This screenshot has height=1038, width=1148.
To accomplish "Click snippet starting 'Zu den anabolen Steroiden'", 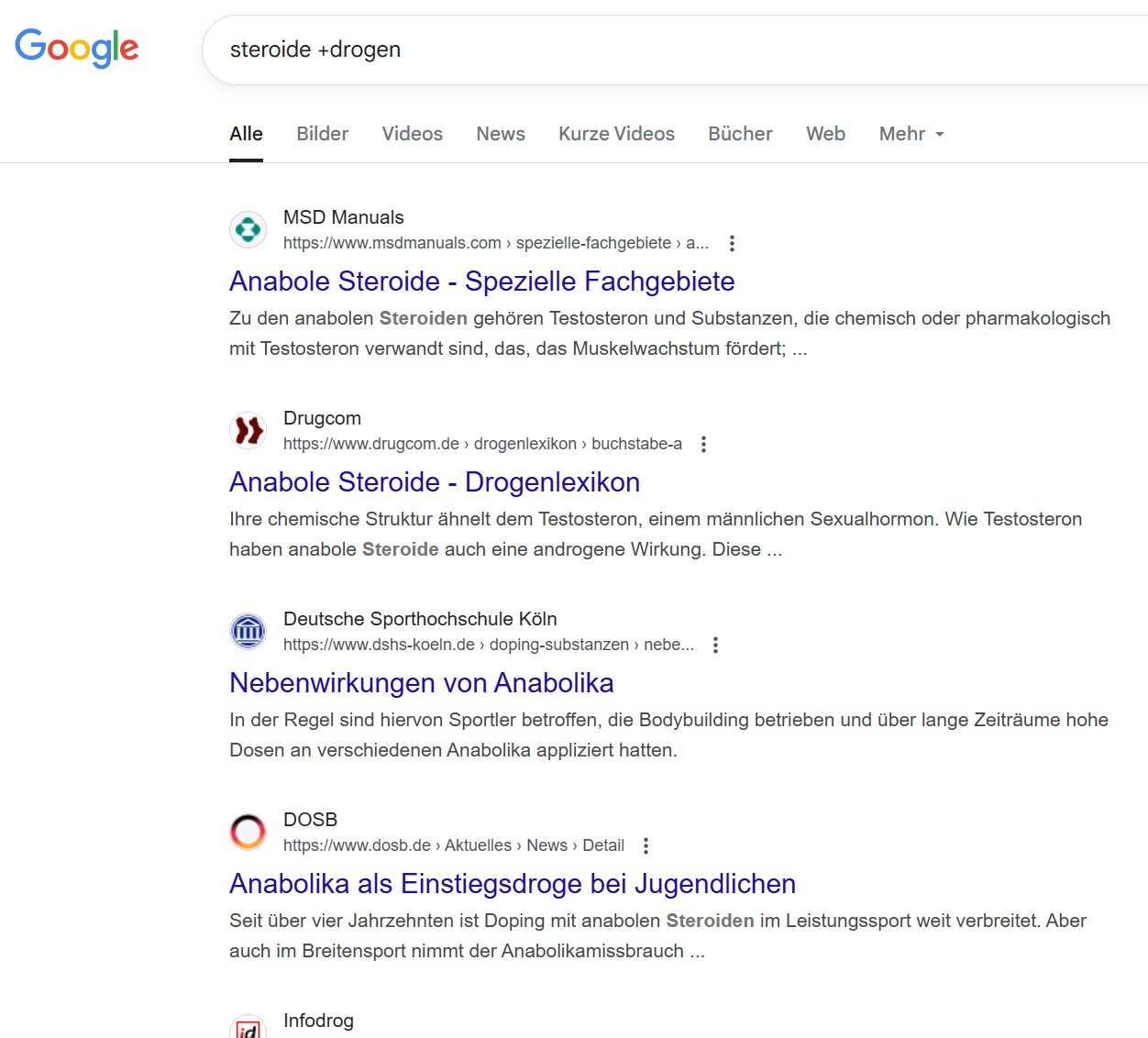I will (669, 334).
